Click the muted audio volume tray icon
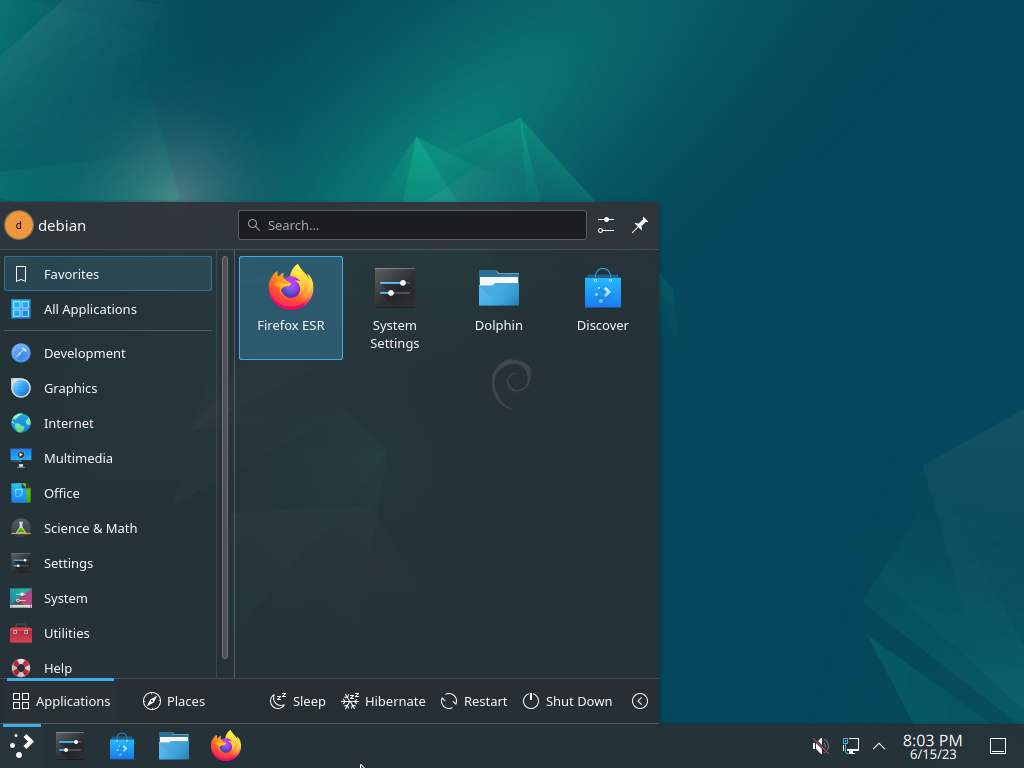1024x768 pixels. click(x=820, y=745)
